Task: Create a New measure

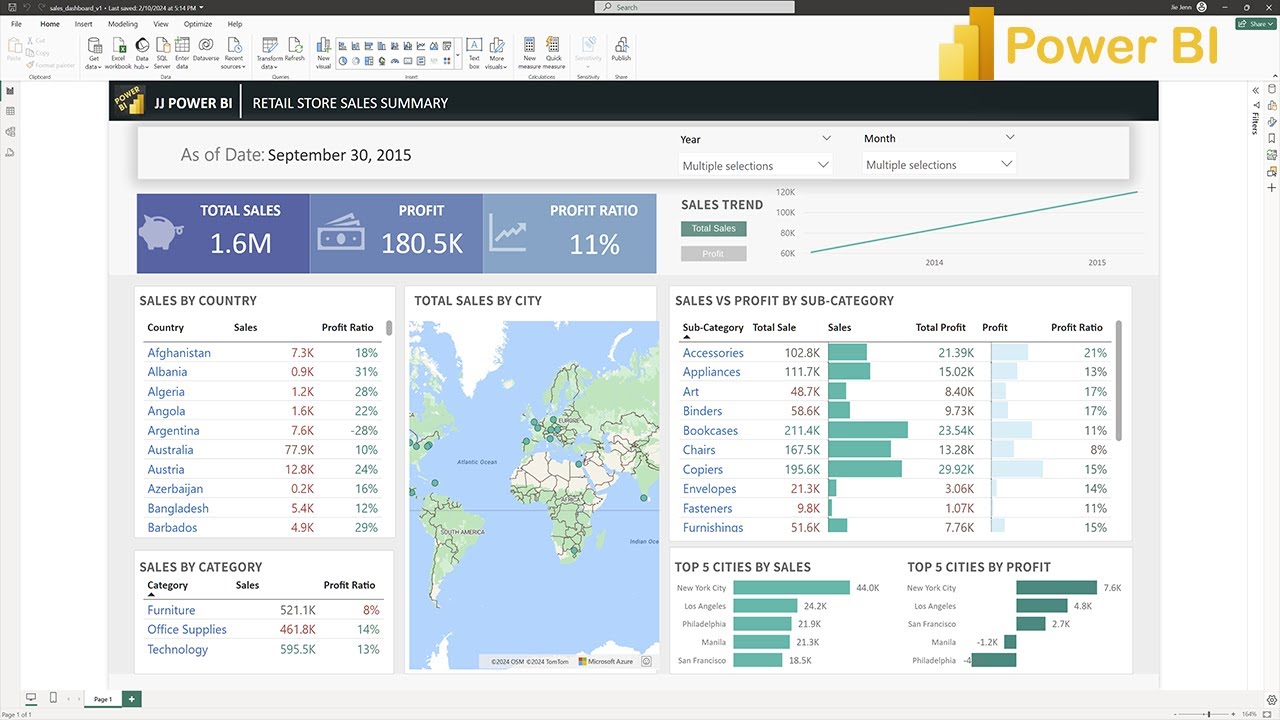Action: tap(529, 53)
